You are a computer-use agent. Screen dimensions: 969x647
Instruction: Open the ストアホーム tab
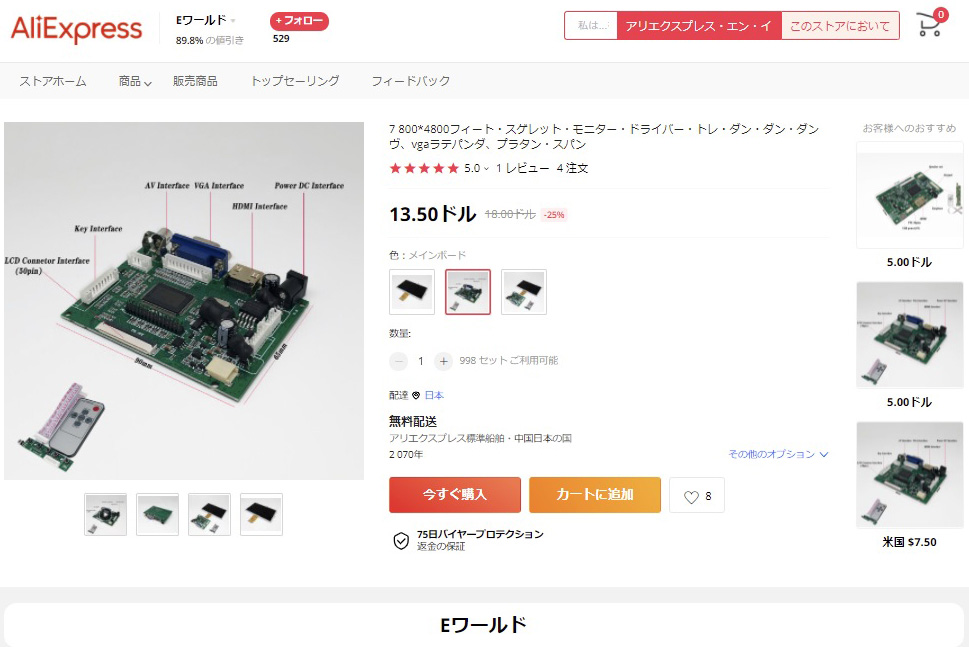click(x=53, y=81)
